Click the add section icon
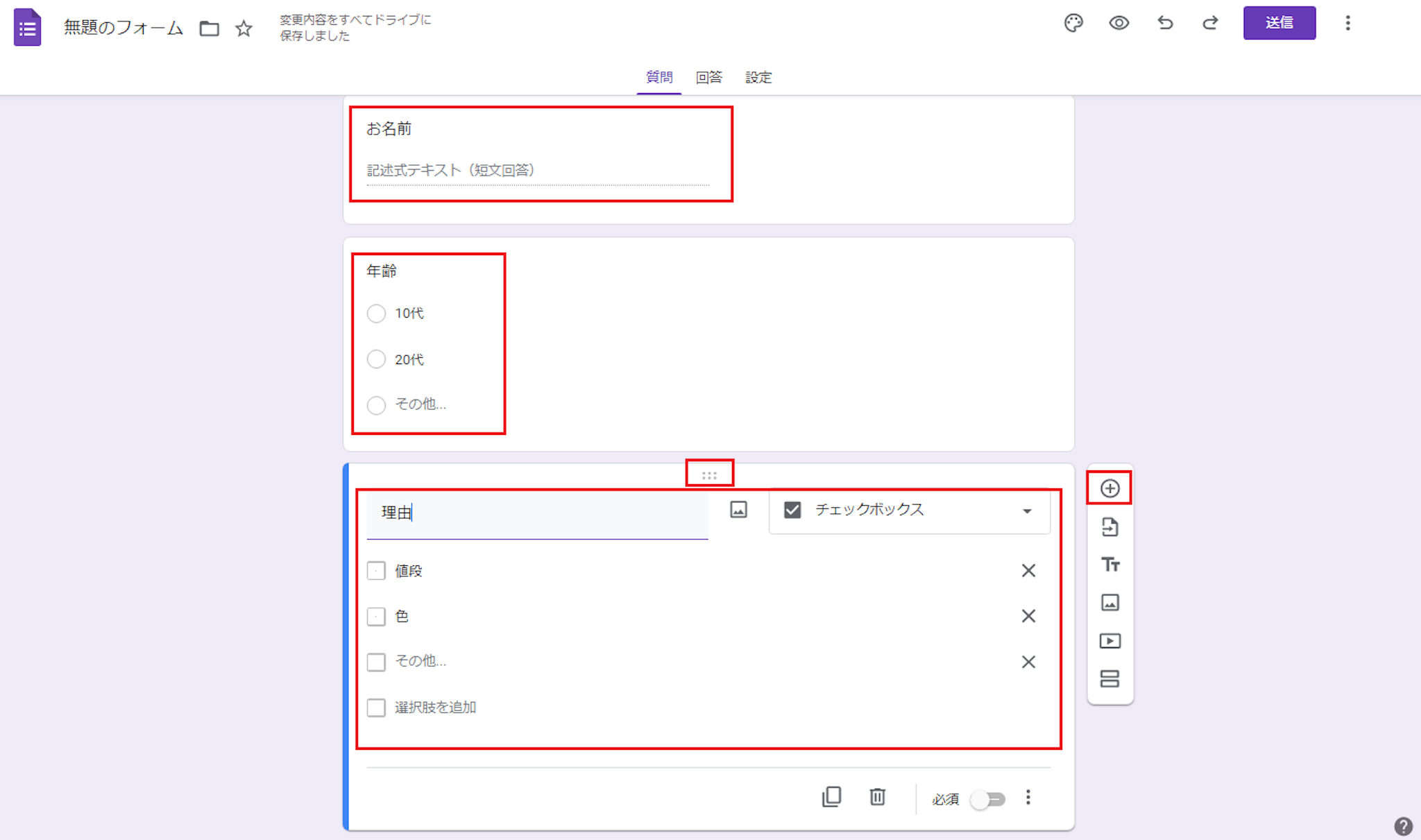 (1109, 678)
